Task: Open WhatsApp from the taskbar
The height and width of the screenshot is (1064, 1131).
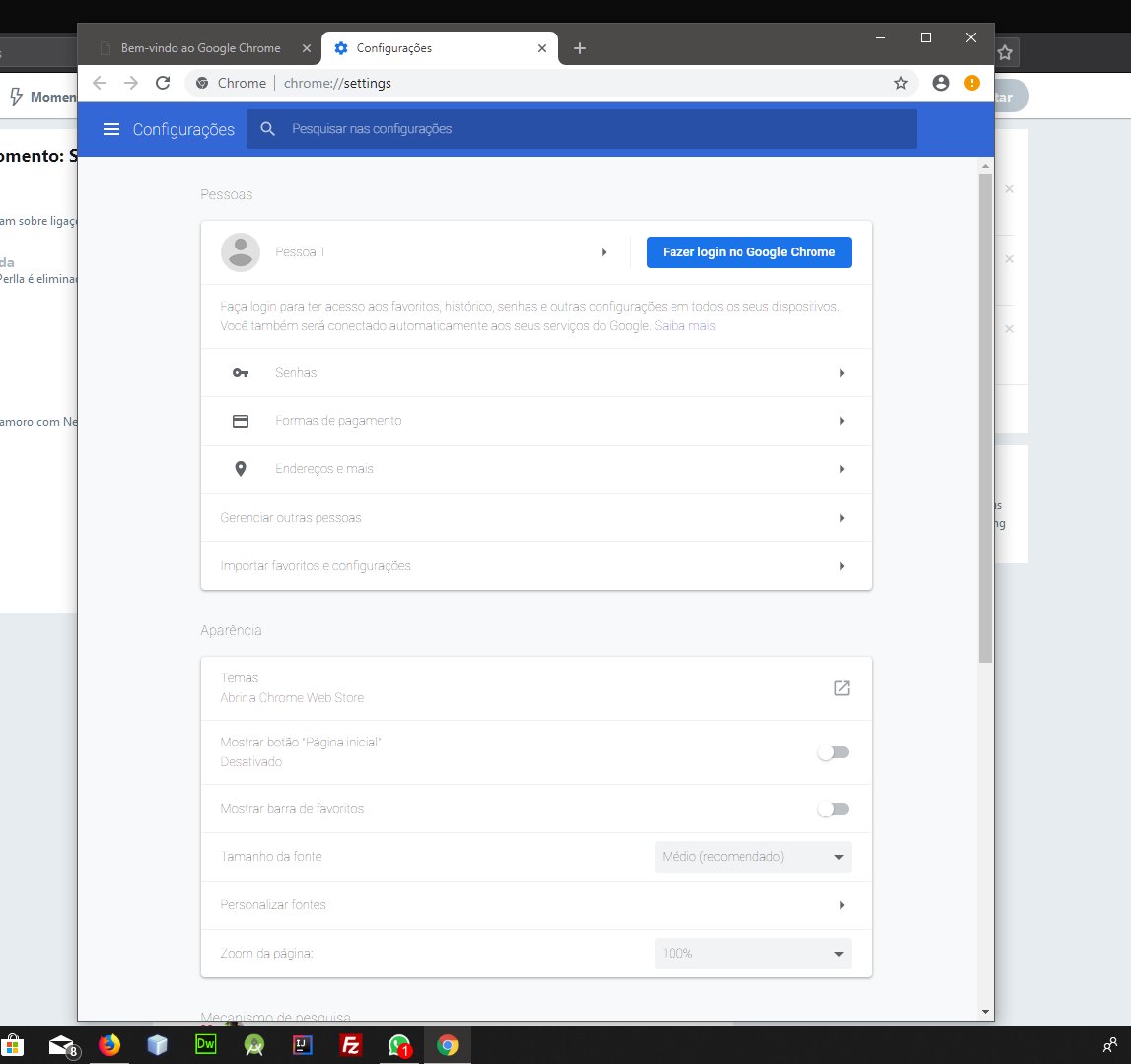Action: pyautogui.click(x=399, y=1045)
